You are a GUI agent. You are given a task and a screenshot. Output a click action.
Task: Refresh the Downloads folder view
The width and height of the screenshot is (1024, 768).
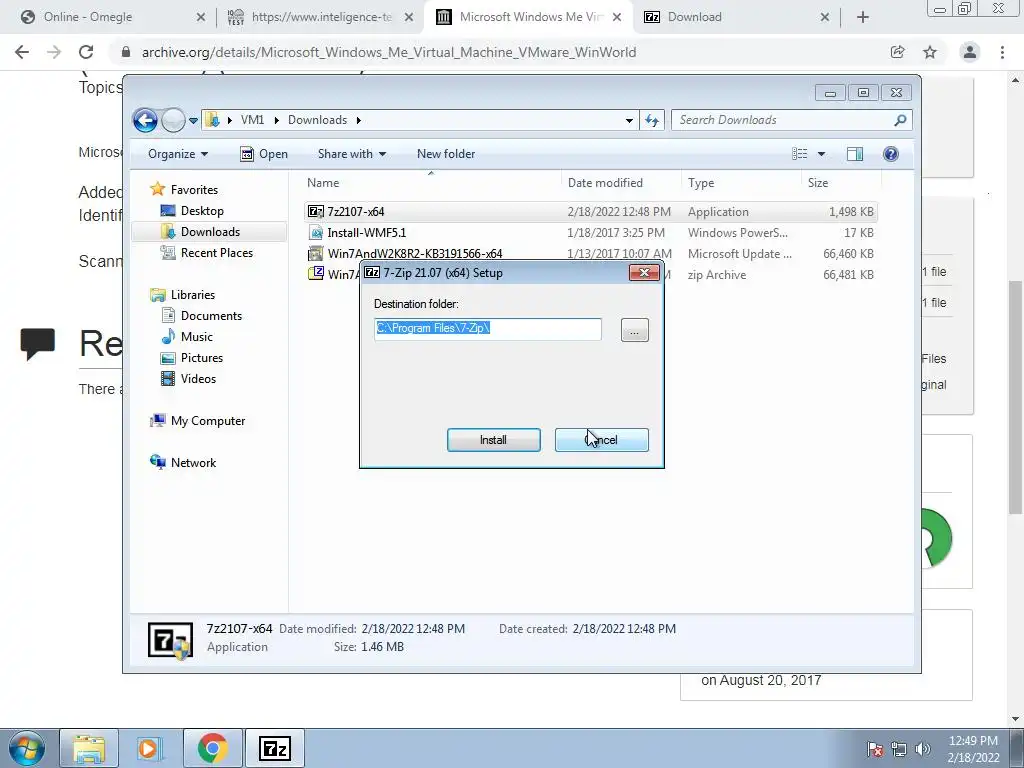click(652, 120)
